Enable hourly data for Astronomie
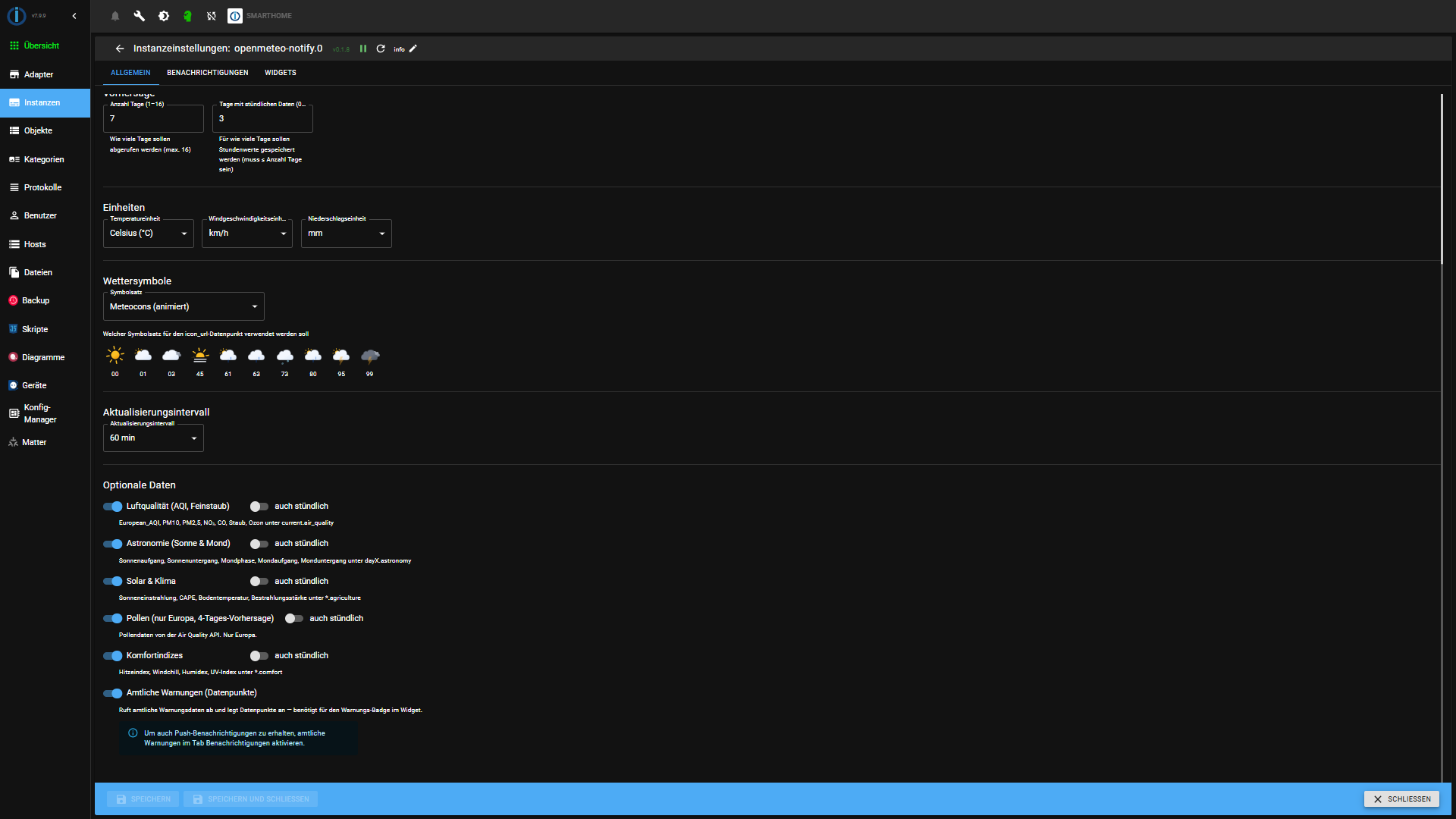Image resolution: width=1456 pixels, height=819 pixels. [259, 544]
